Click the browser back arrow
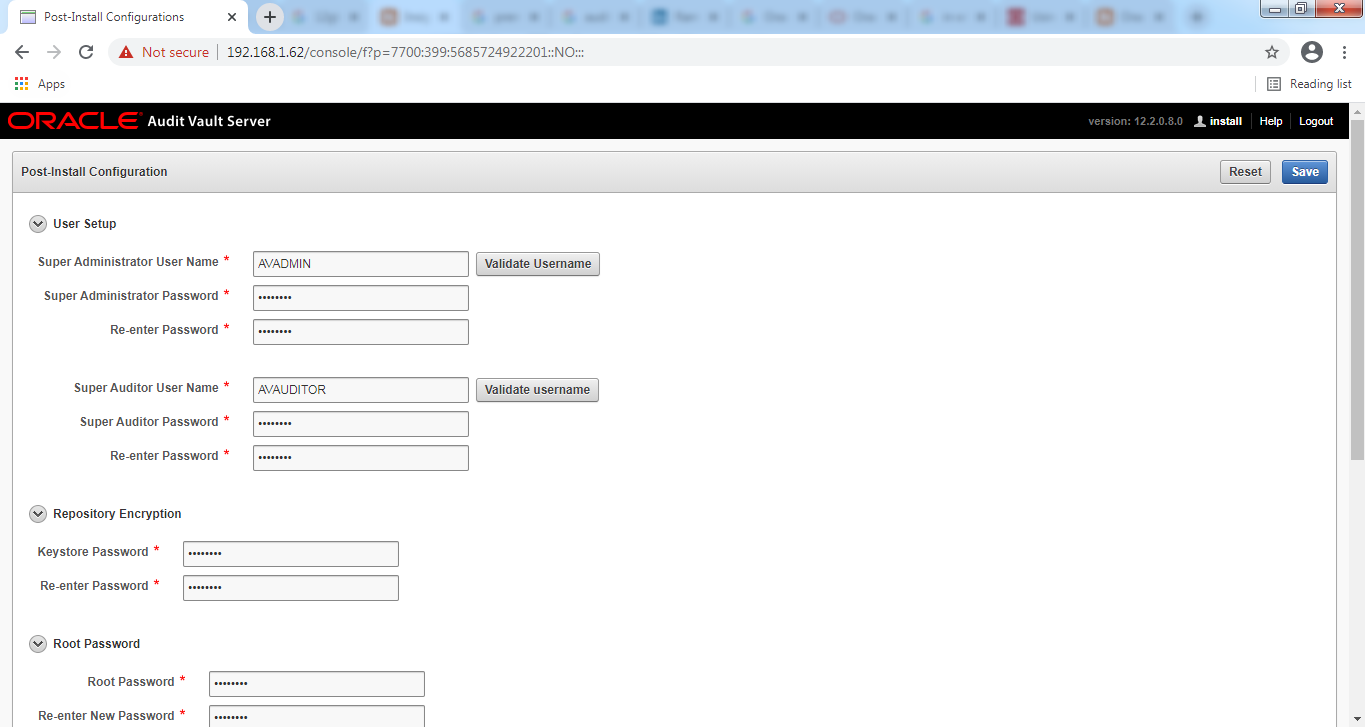1365x727 pixels. tap(22, 52)
